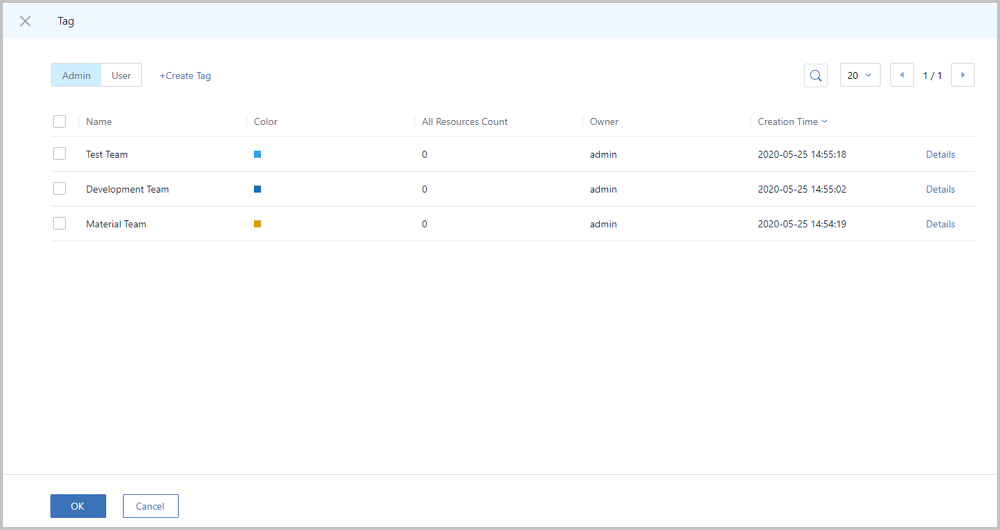1000x530 pixels.
Task: Click the orange Material Team color swatch
Action: pyautogui.click(x=258, y=224)
